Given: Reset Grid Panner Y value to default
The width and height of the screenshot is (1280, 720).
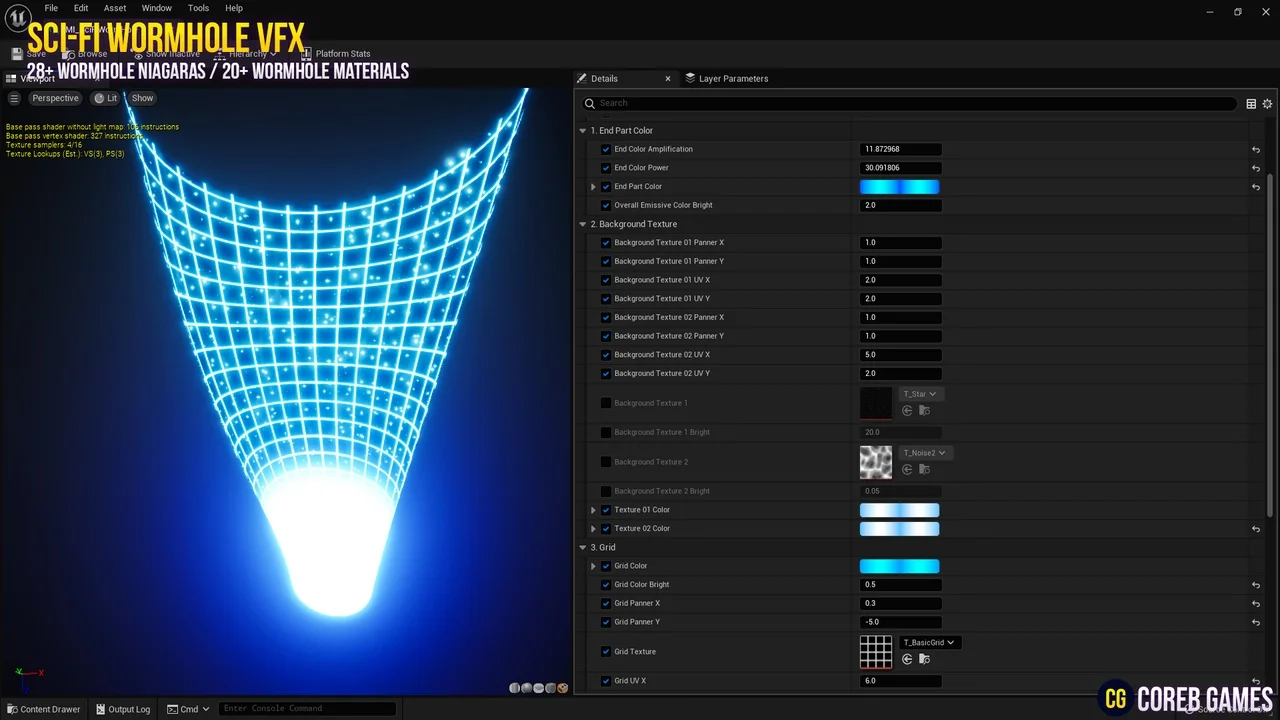Looking at the screenshot, I should pos(1255,622).
